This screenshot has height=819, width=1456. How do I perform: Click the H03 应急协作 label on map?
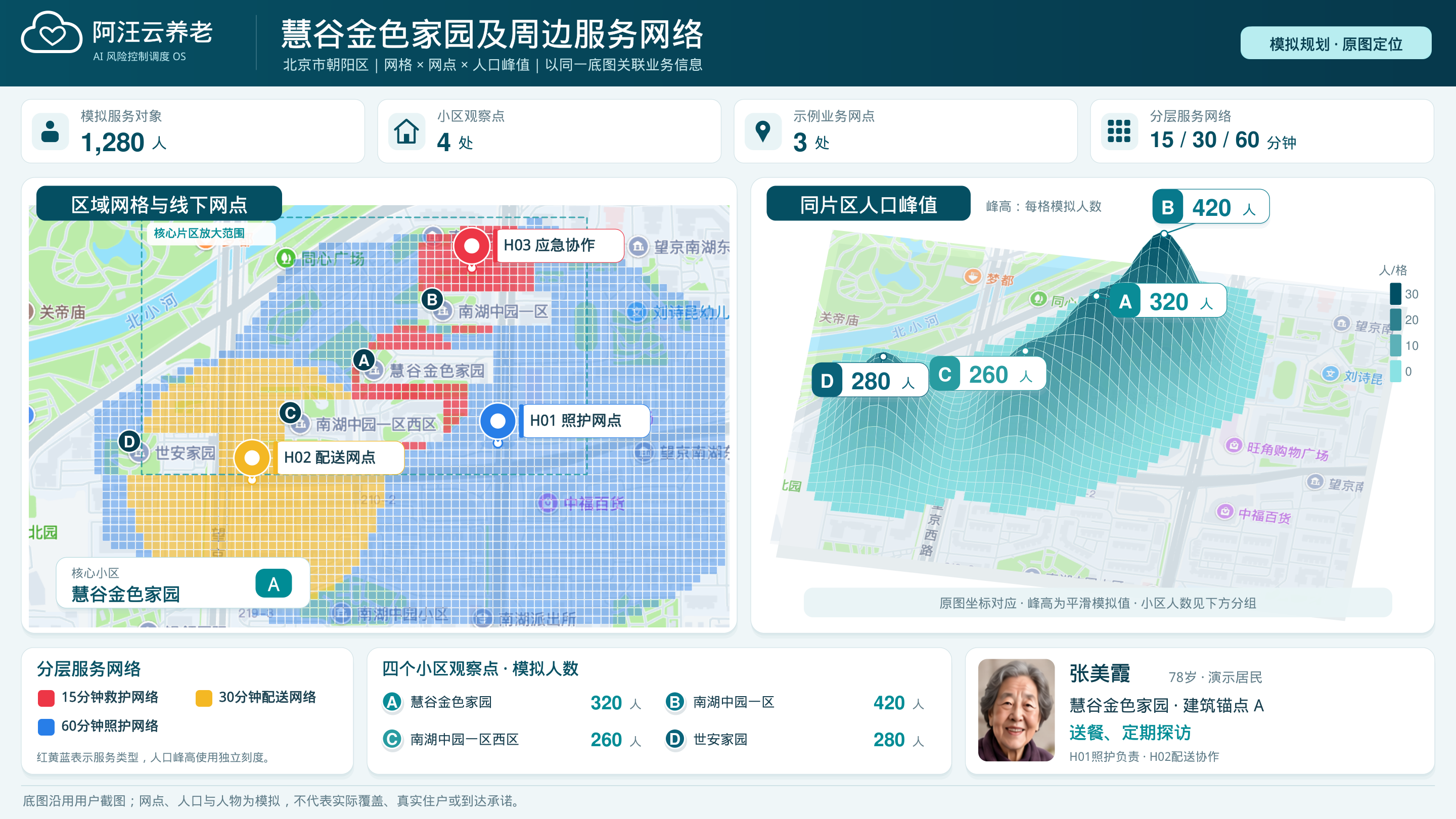click(560, 245)
